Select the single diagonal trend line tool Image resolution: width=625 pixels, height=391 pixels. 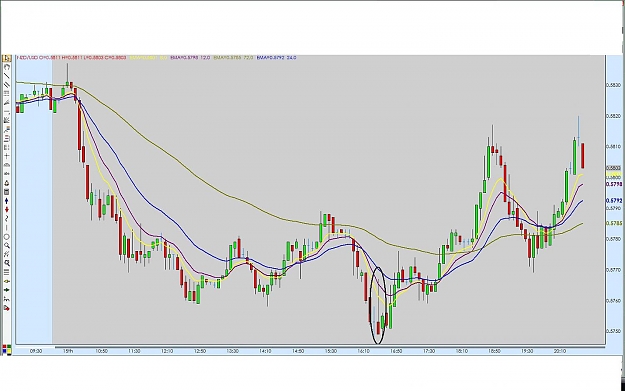tap(7, 75)
